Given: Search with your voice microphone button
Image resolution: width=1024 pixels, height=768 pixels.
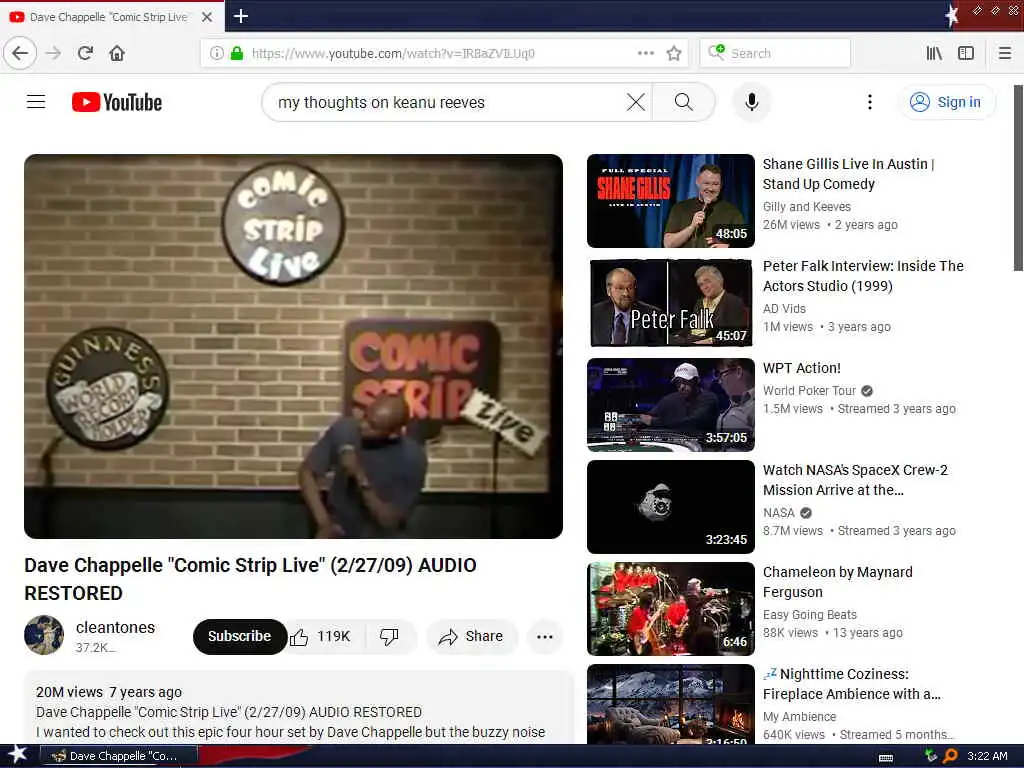Looking at the screenshot, I should pyautogui.click(x=752, y=102).
